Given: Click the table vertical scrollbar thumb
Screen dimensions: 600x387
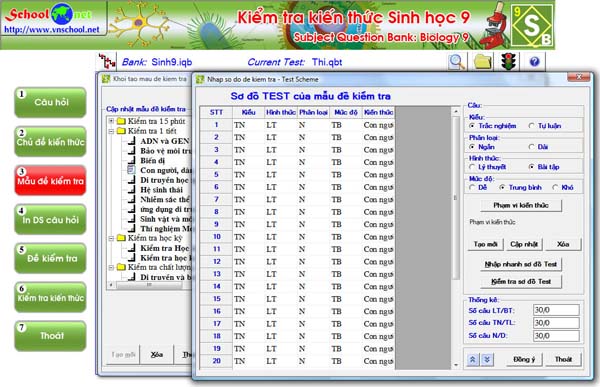Looking at the screenshot, I should 455,198.
